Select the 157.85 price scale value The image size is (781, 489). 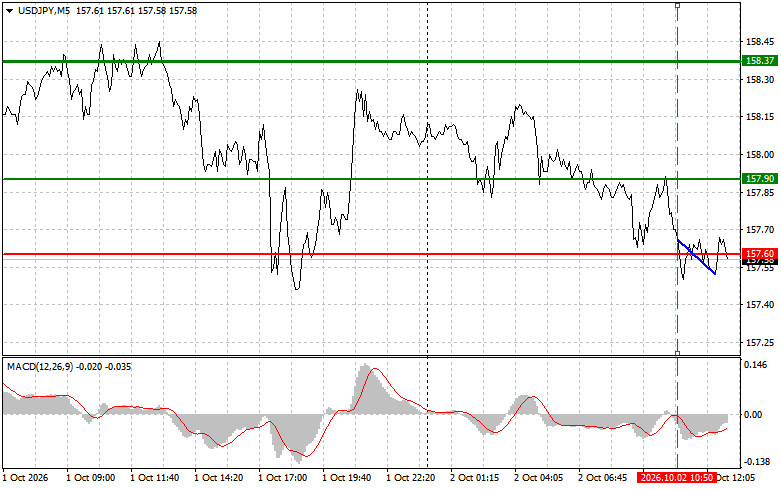[x=760, y=192]
